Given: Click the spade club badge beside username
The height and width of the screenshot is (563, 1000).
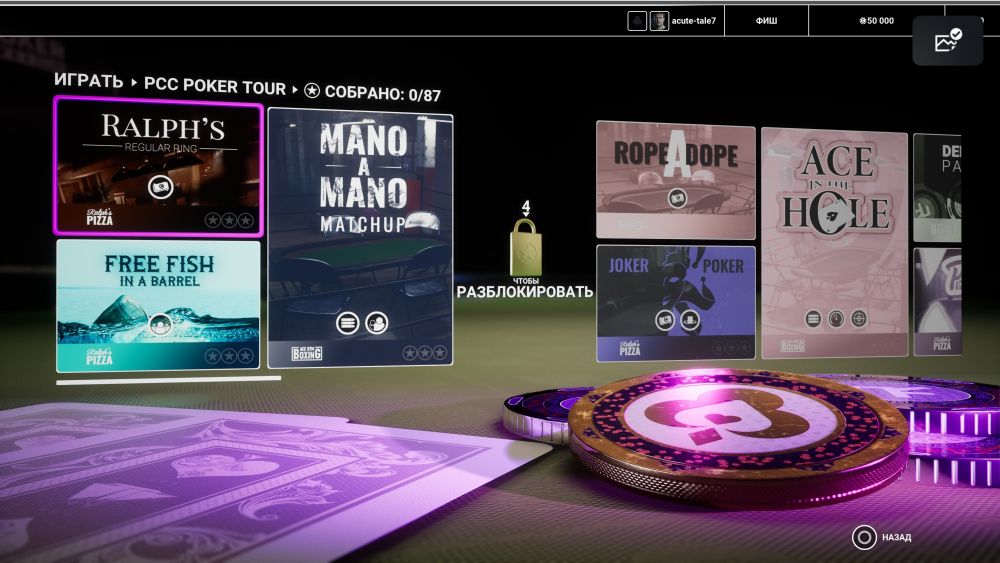Looking at the screenshot, I should (637, 21).
